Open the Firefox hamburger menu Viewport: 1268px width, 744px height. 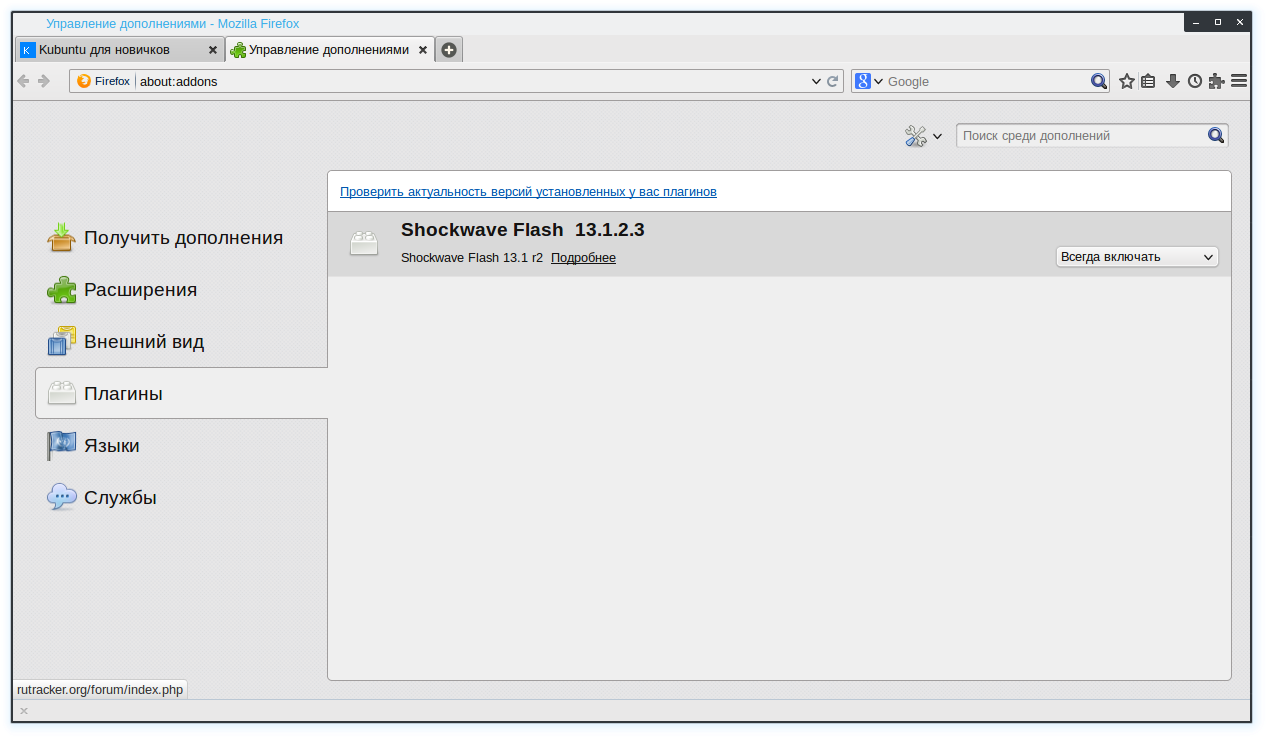[x=1239, y=81]
